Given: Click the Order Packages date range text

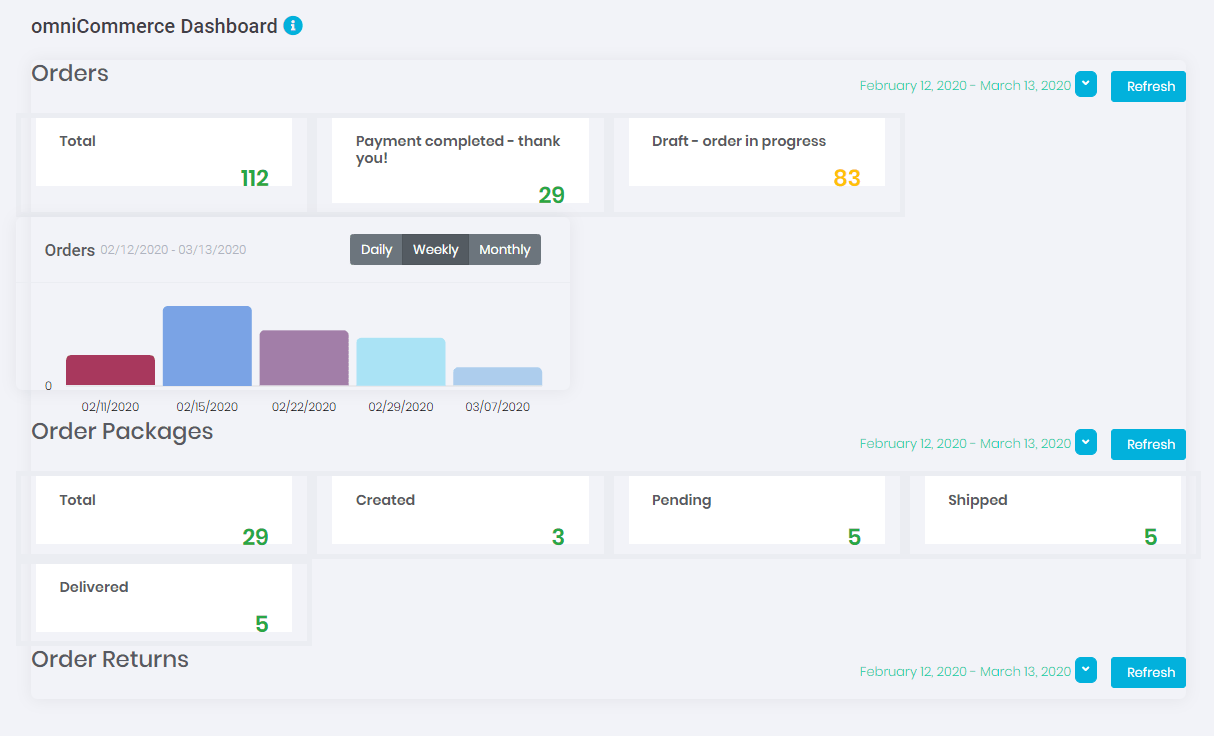Looking at the screenshot, I should tap(965, 444).
